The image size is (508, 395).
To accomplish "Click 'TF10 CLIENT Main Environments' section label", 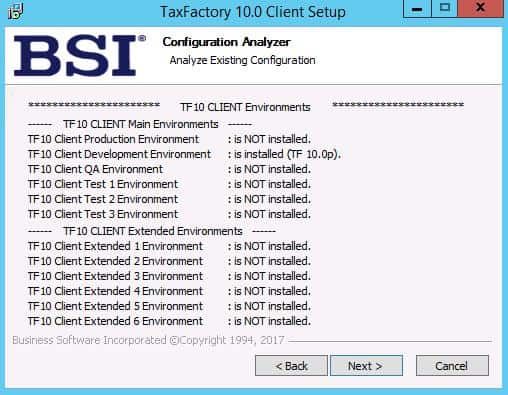I will (x=141, y=124).
